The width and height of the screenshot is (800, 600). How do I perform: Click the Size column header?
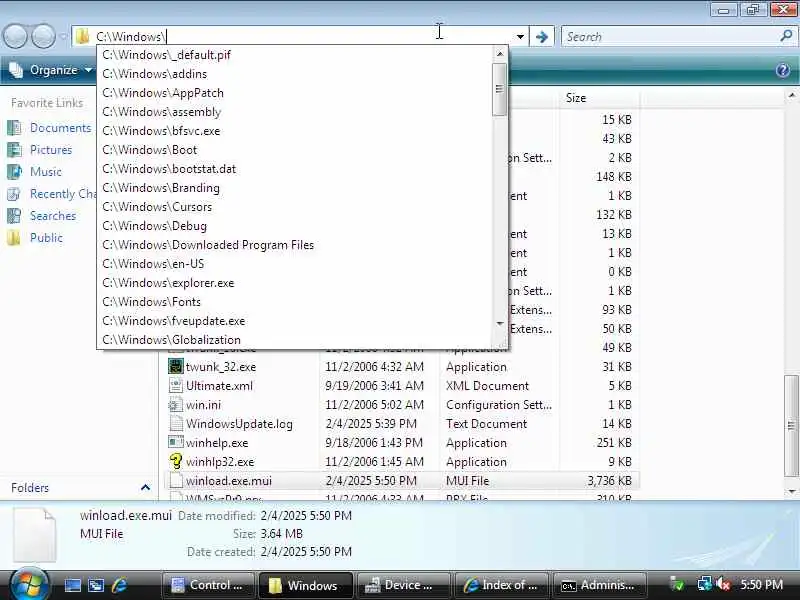pyautogui.click(x=598, y=98)
